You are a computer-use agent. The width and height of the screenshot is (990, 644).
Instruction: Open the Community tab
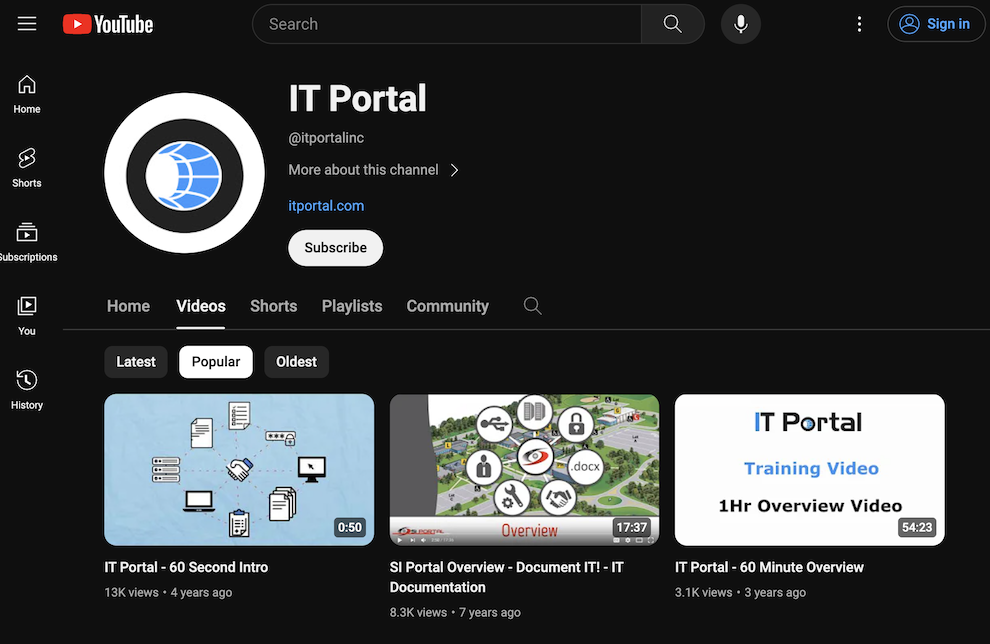coord(447,306)
